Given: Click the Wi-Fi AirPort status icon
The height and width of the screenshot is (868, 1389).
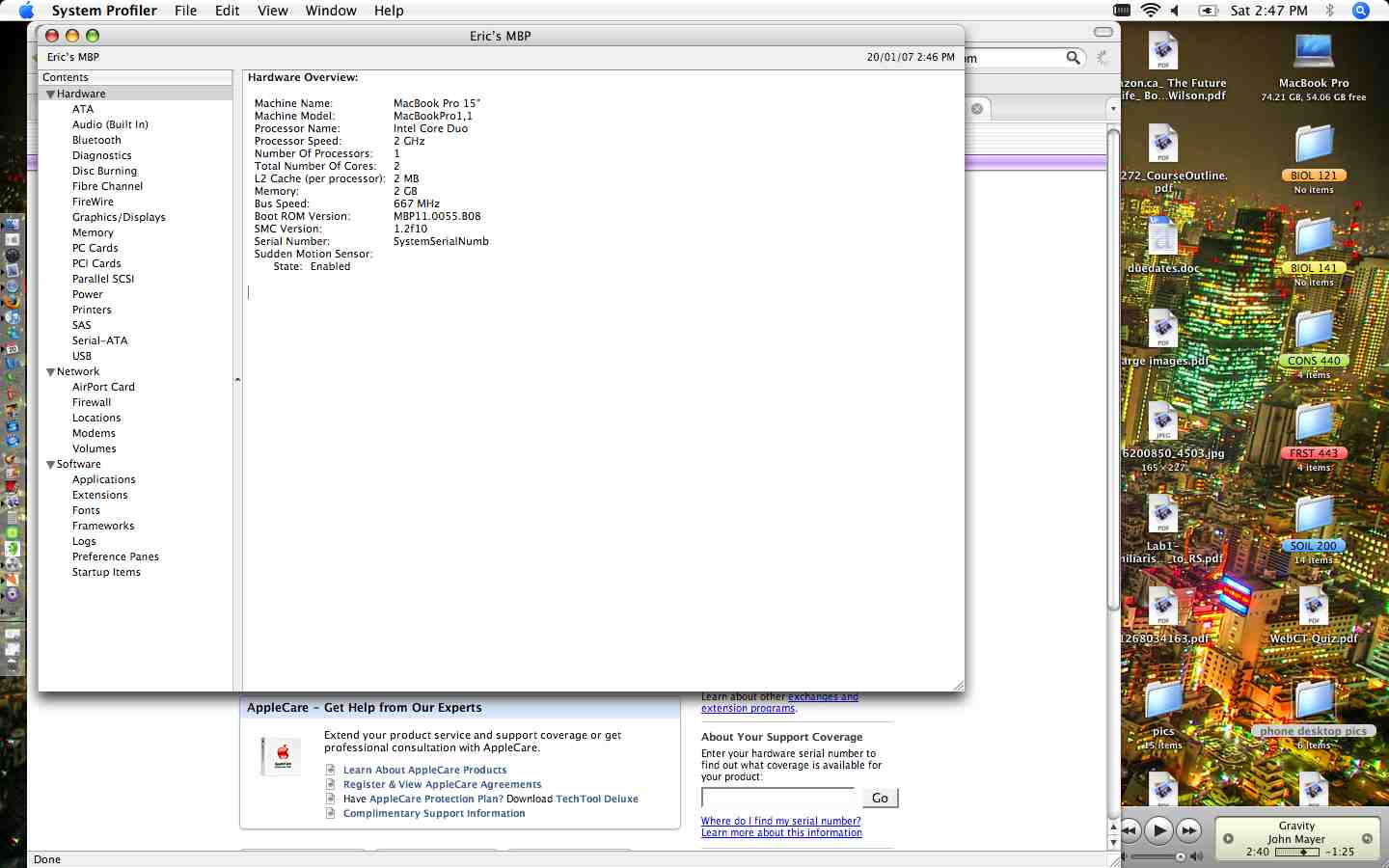Looking at the screenshot, I should (1150, 11).
